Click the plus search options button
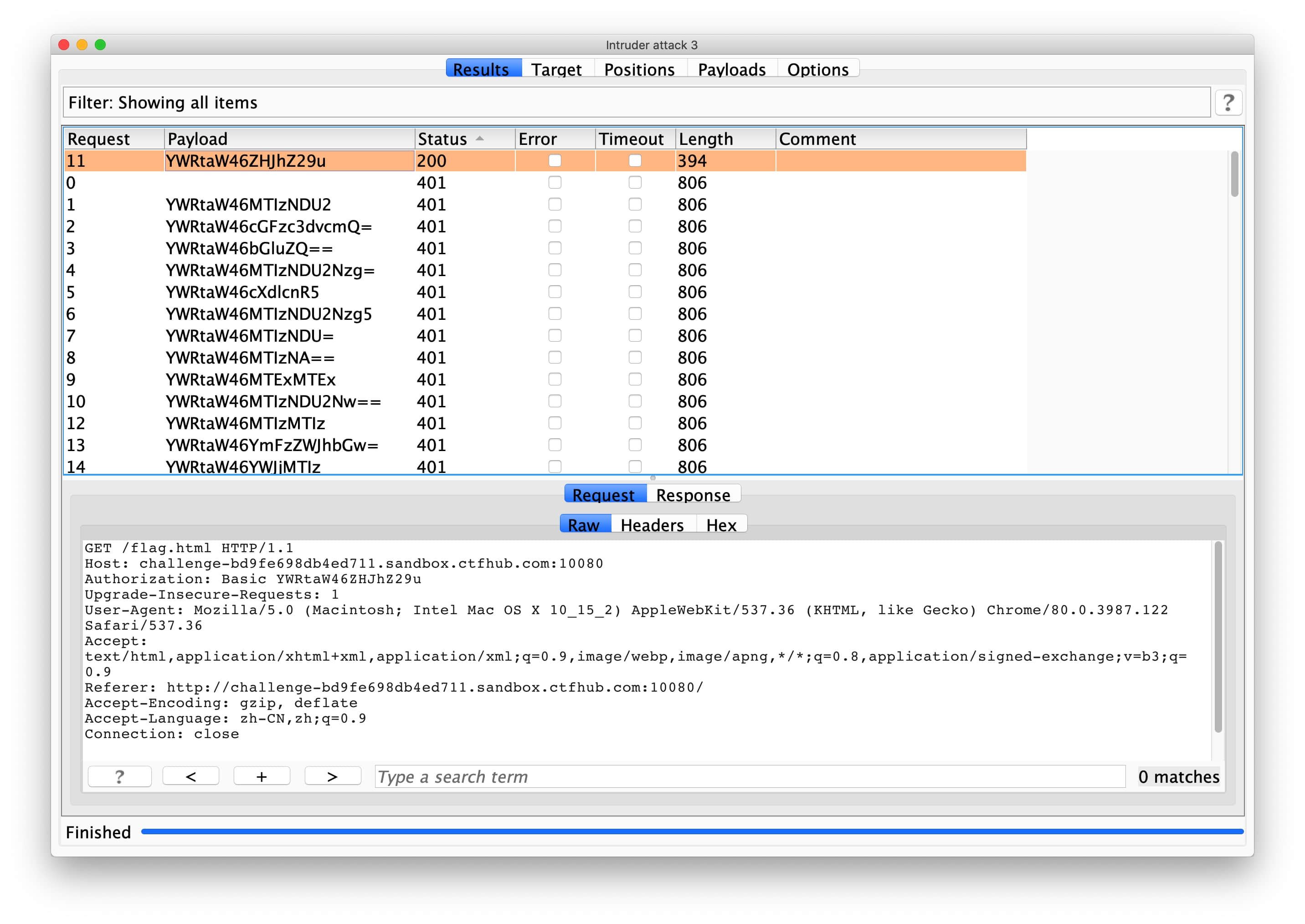 click(x=262, y=776)
